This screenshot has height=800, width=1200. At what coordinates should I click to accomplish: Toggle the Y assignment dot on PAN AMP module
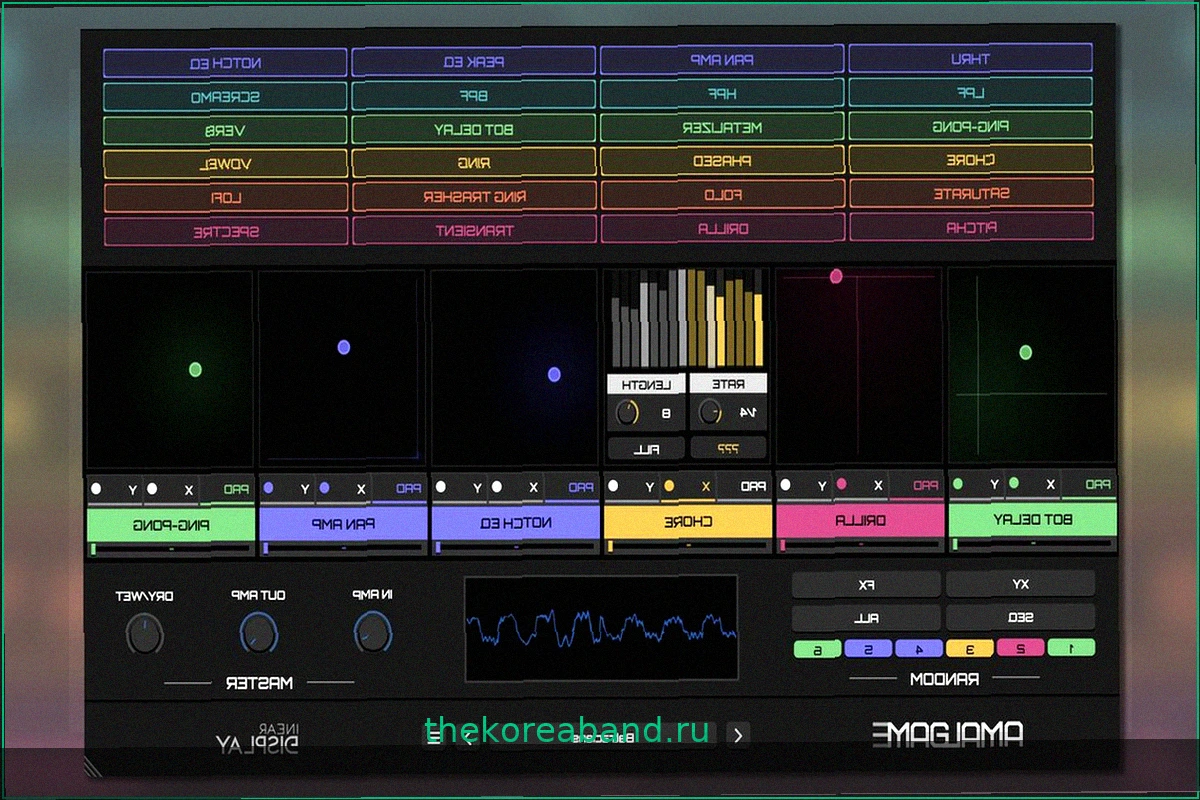point(267,488)
